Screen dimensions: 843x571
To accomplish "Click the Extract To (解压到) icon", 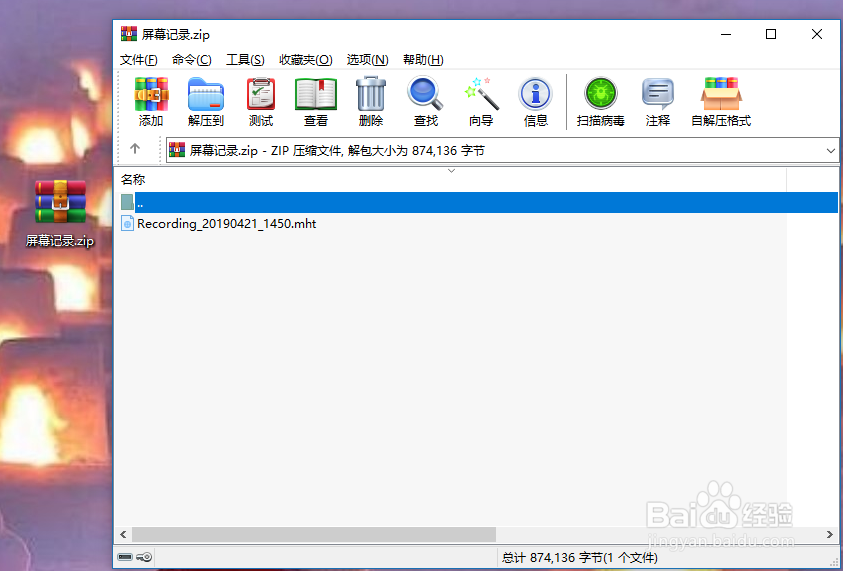I will pos(205,102).
